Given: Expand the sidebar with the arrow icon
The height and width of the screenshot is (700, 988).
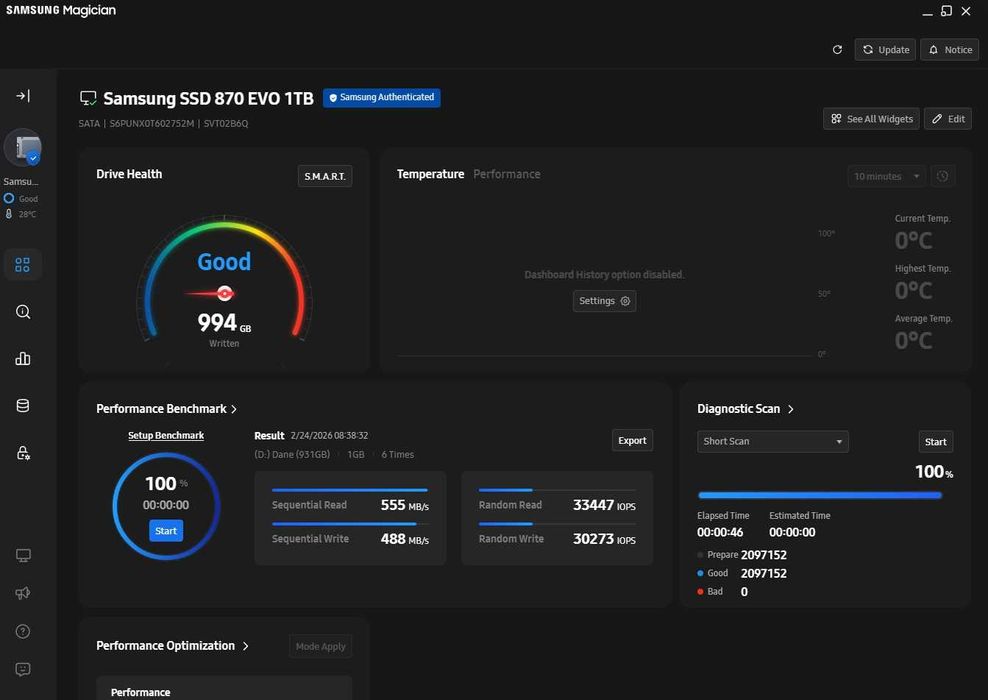Looking at the screenshot, I should pos(23,96).
